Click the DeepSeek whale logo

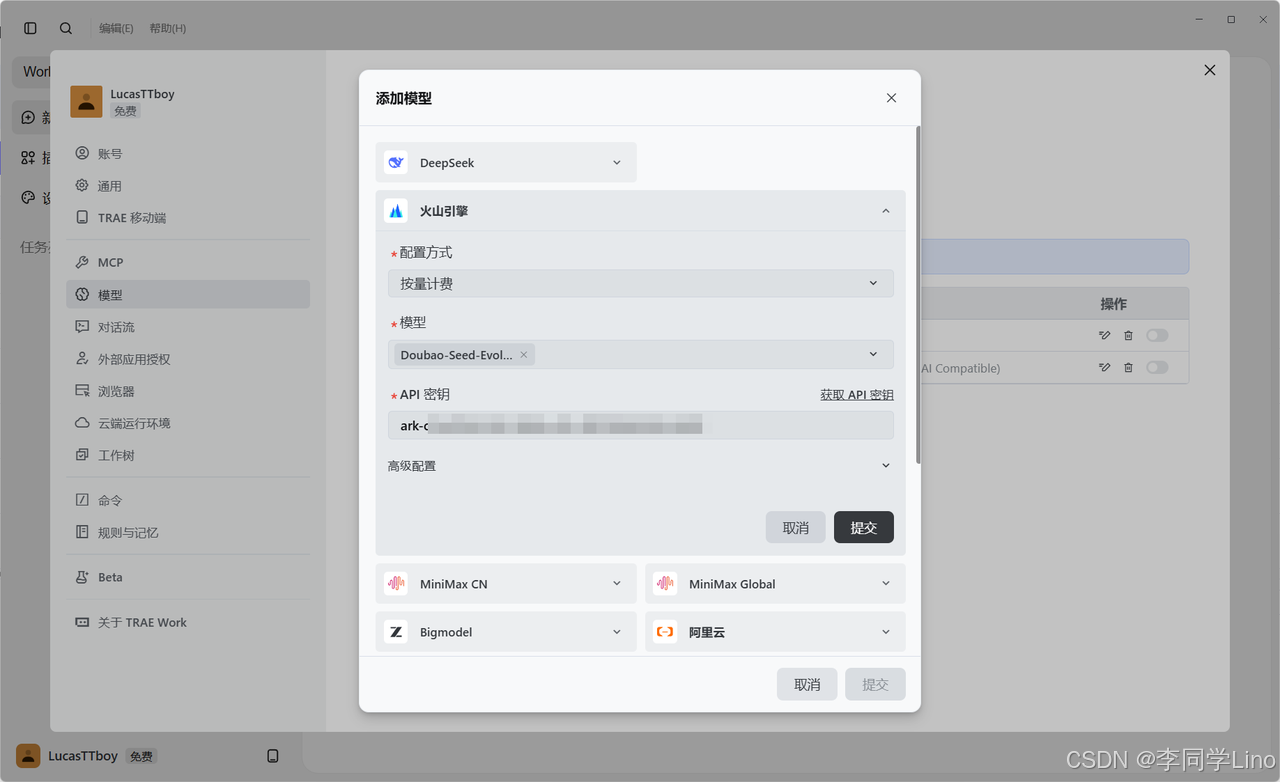[396, 162]
